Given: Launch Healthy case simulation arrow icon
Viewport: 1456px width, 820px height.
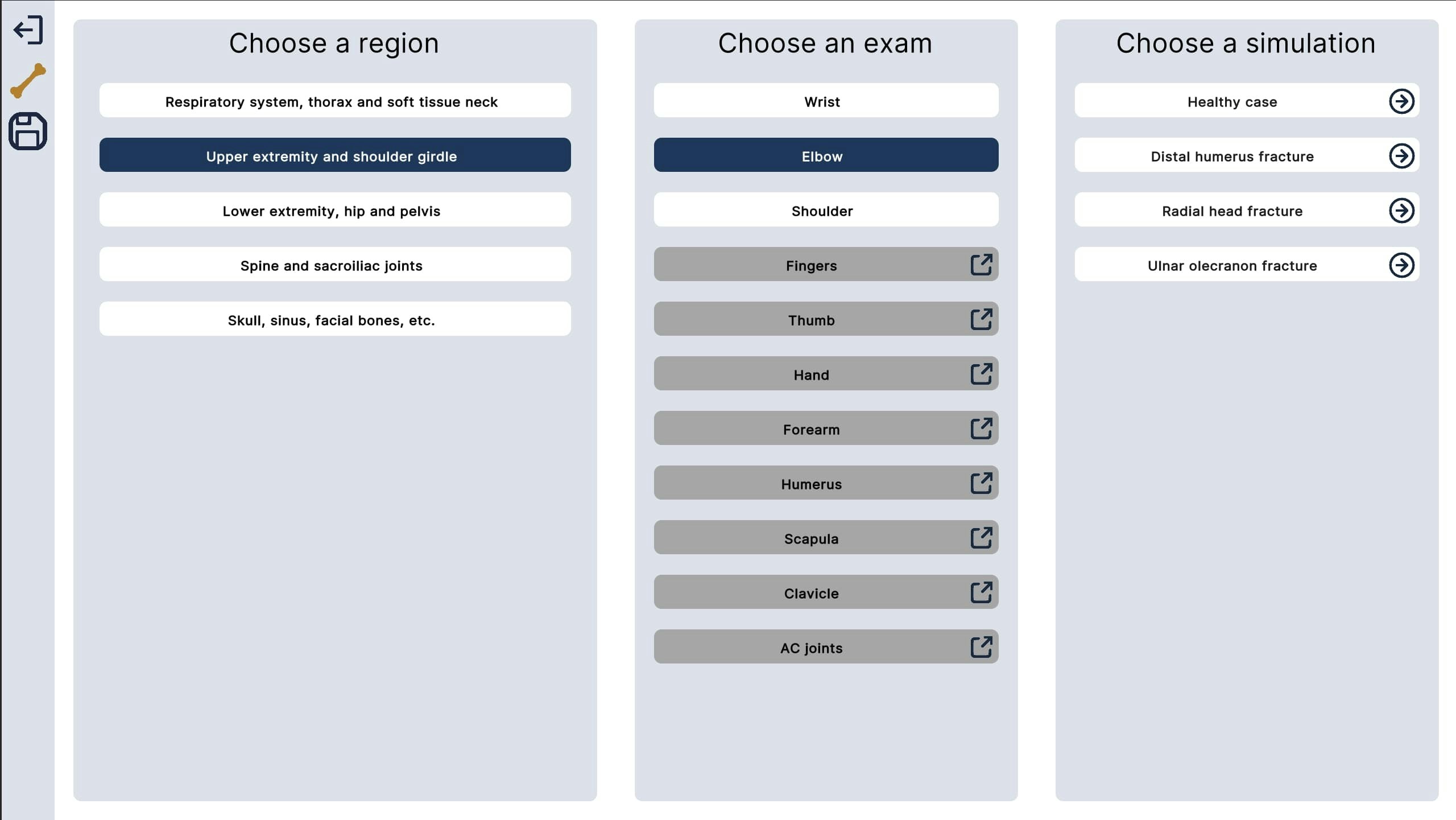Looking at the screenshot, I should coord(1401,101).
